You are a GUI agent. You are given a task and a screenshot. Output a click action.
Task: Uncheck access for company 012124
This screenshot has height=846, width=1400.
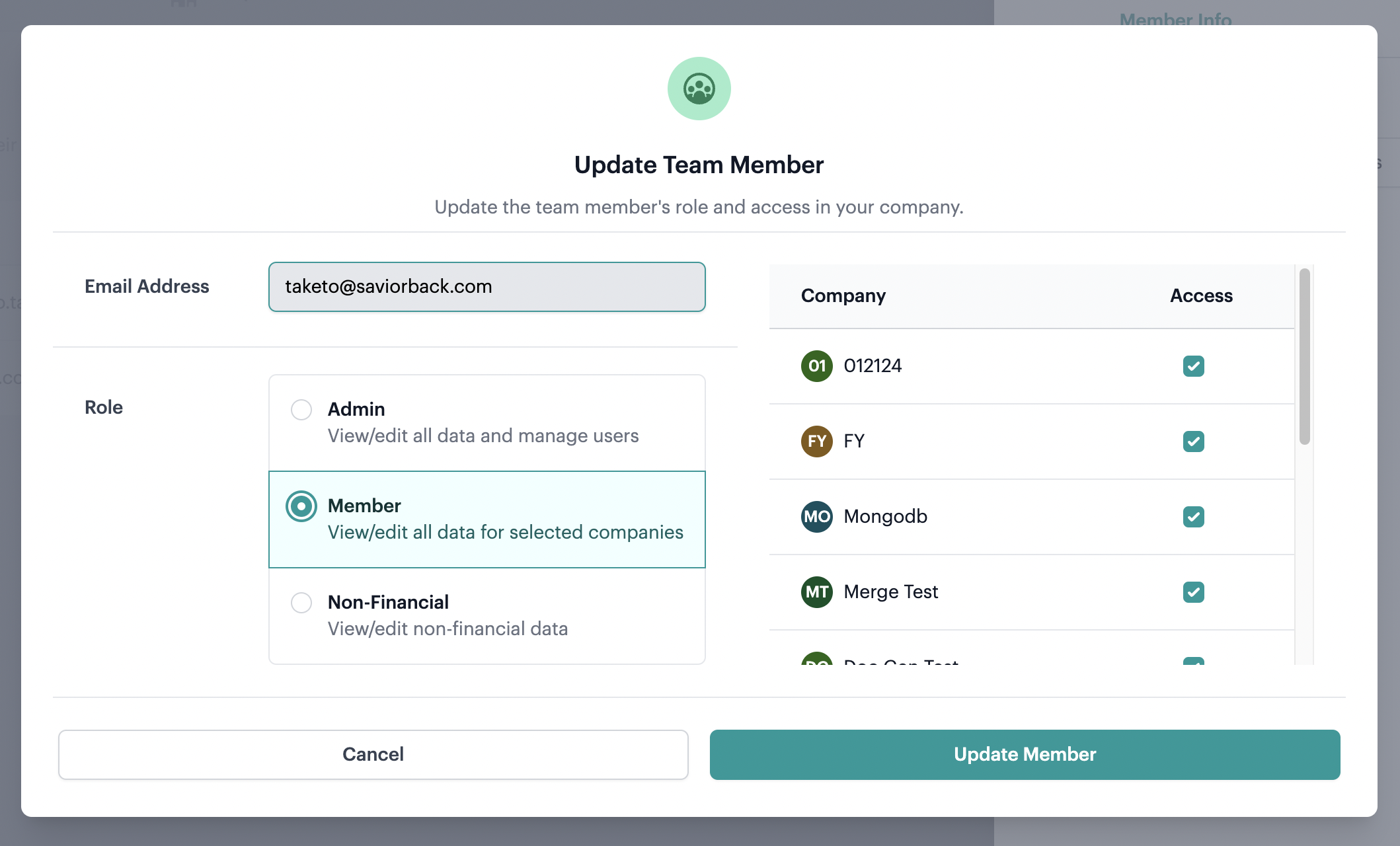pos(1194,366)
